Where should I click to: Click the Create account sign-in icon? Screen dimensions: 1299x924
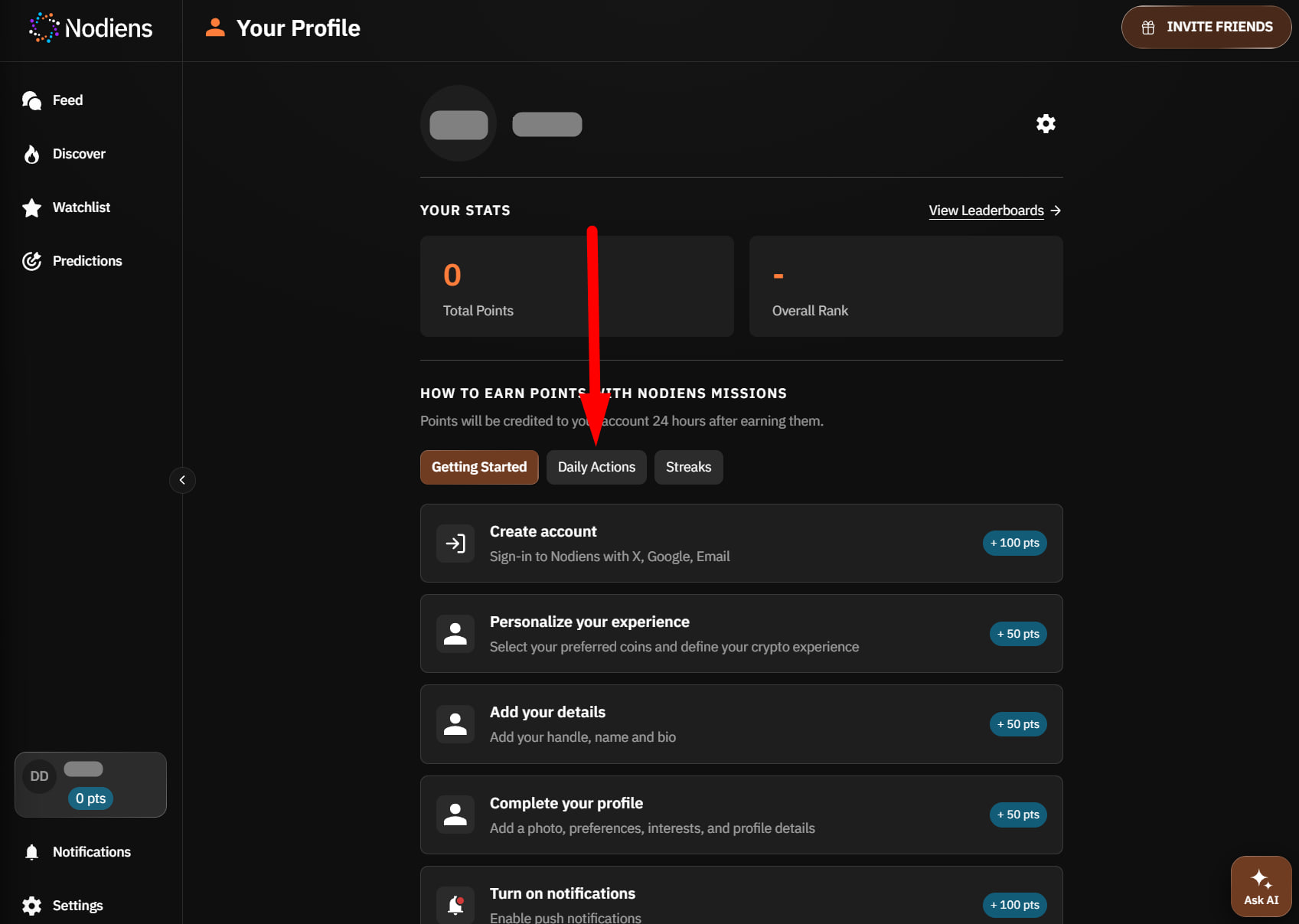point(455,544)
